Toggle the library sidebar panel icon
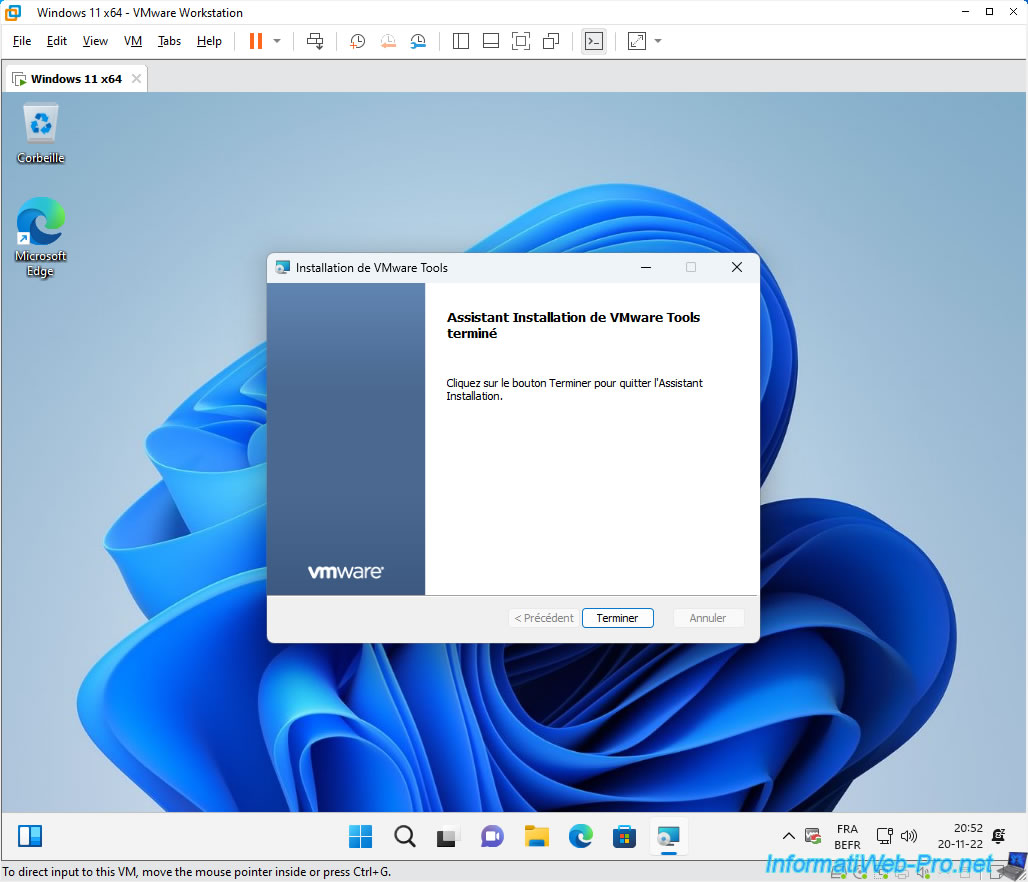The height and width of the screenshot is (882, 1028). pyautogui.click(x=461, y=41)
